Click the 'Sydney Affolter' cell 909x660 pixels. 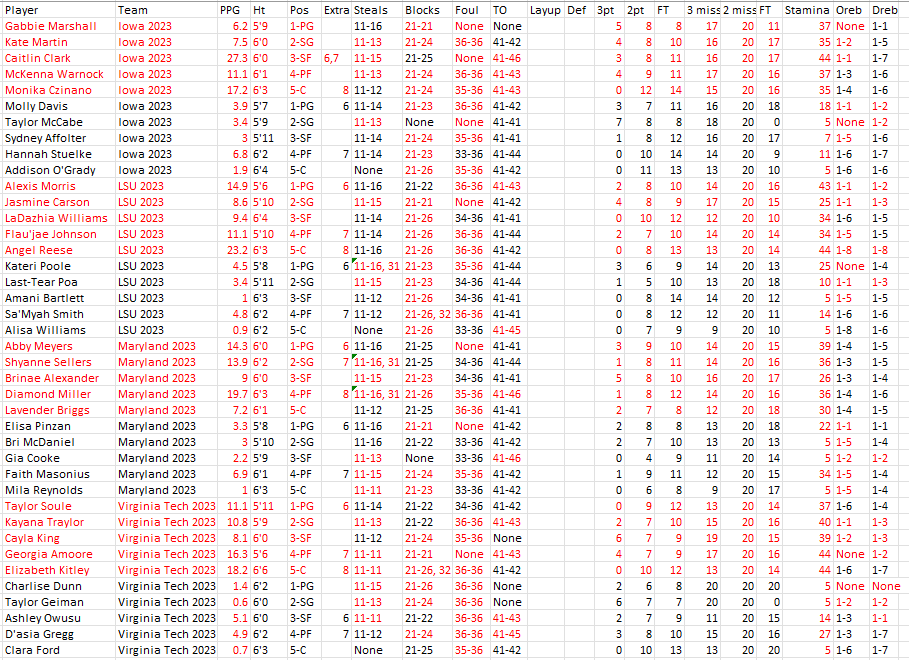click(58, 138)
